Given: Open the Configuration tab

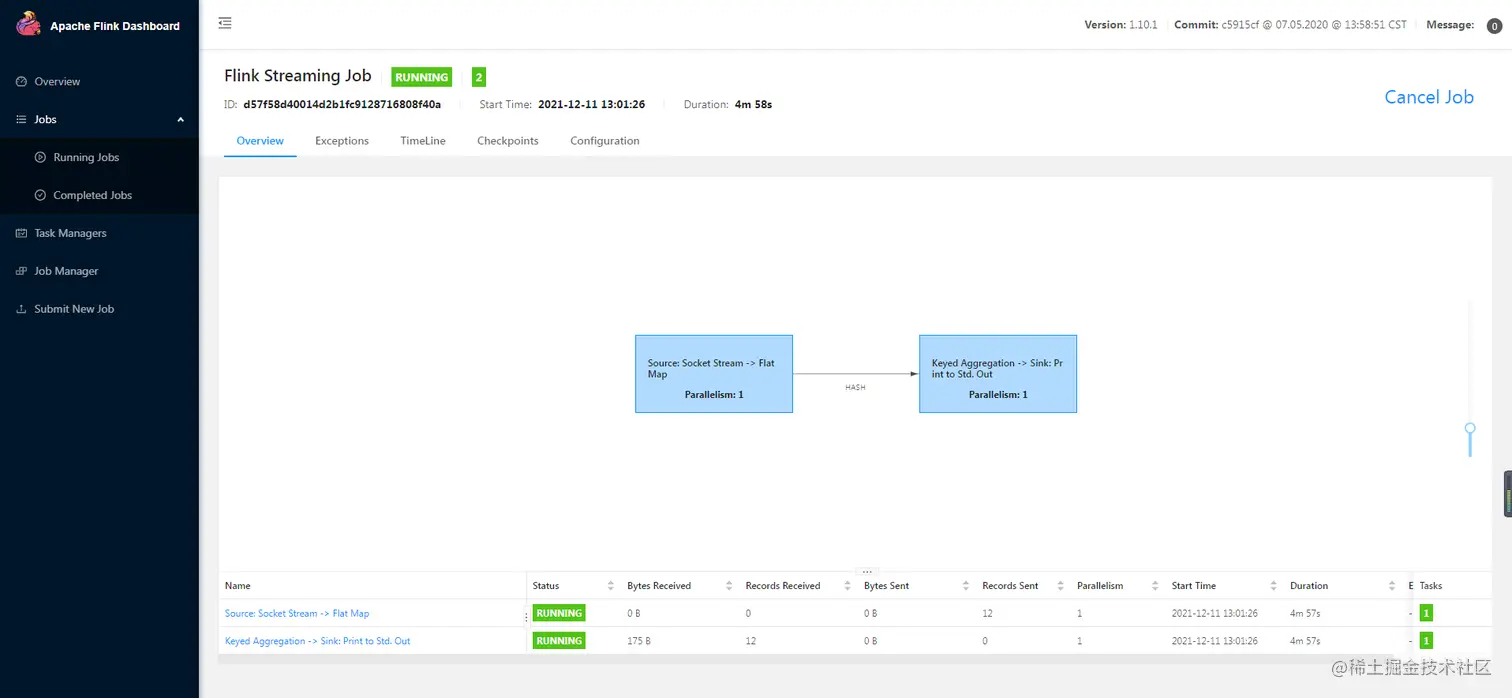Looking at the screenshot, I should click(x=604, y=141).
